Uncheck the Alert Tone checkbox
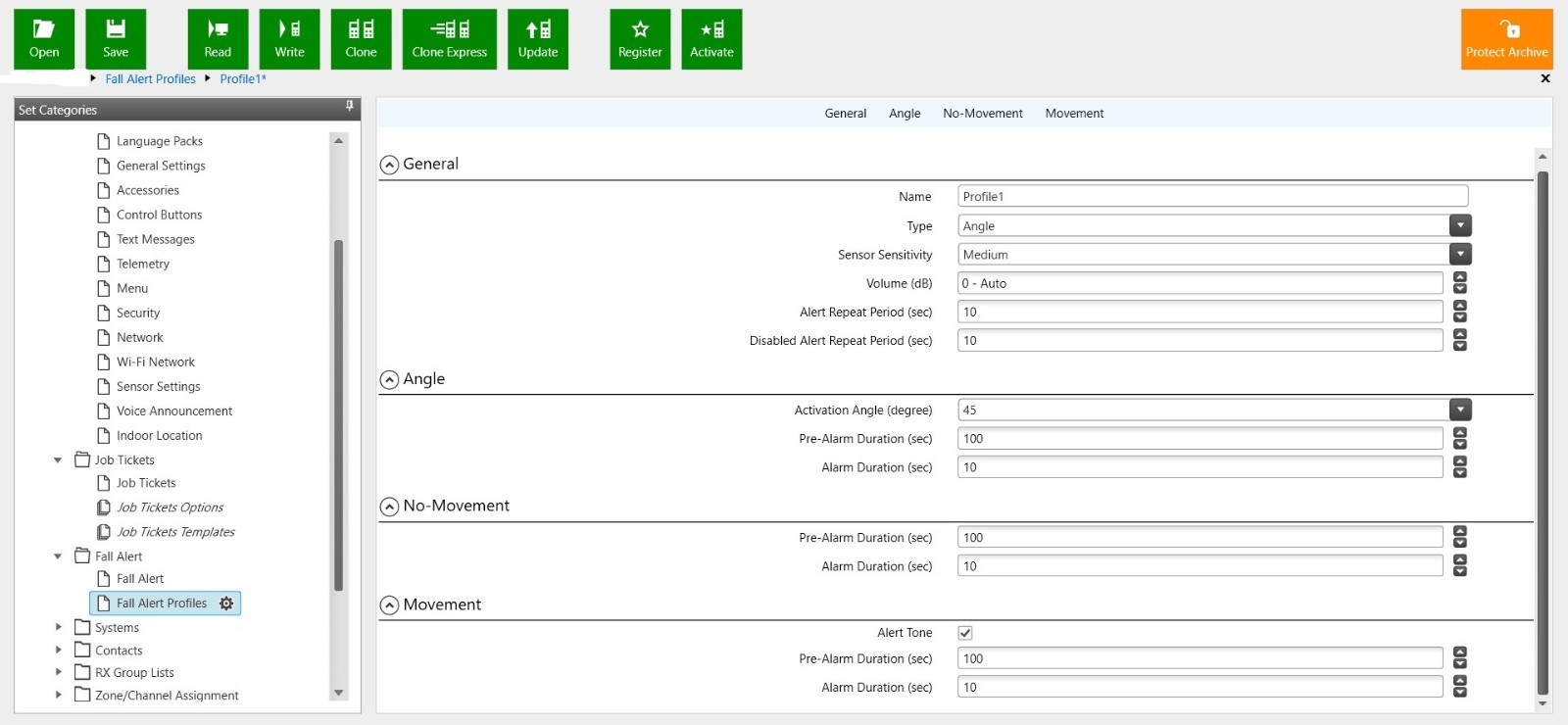Screen dimensions: 1568x725 click(x=965, y=633)
